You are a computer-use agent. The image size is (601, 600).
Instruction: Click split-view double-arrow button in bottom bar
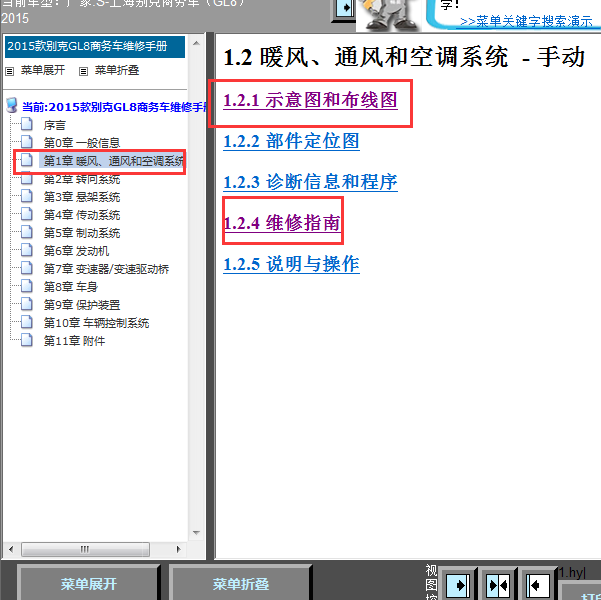[x=498, y=585]
